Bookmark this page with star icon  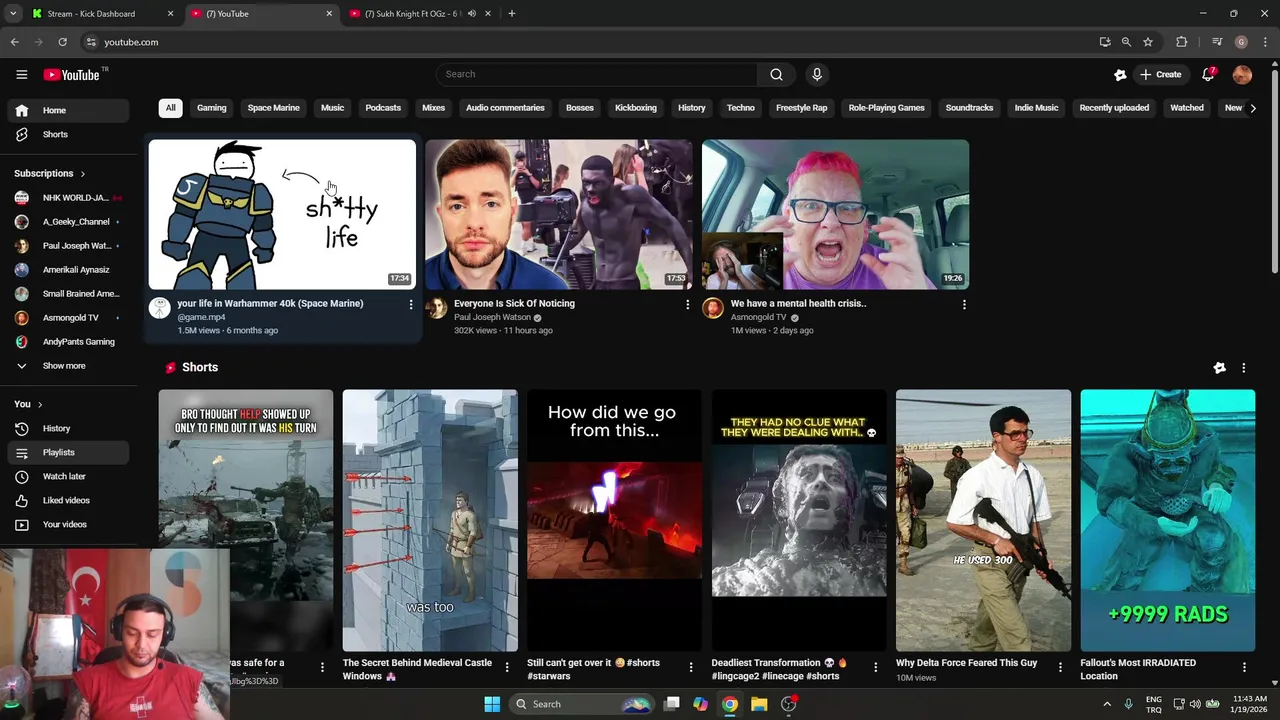click(1148, 42)
